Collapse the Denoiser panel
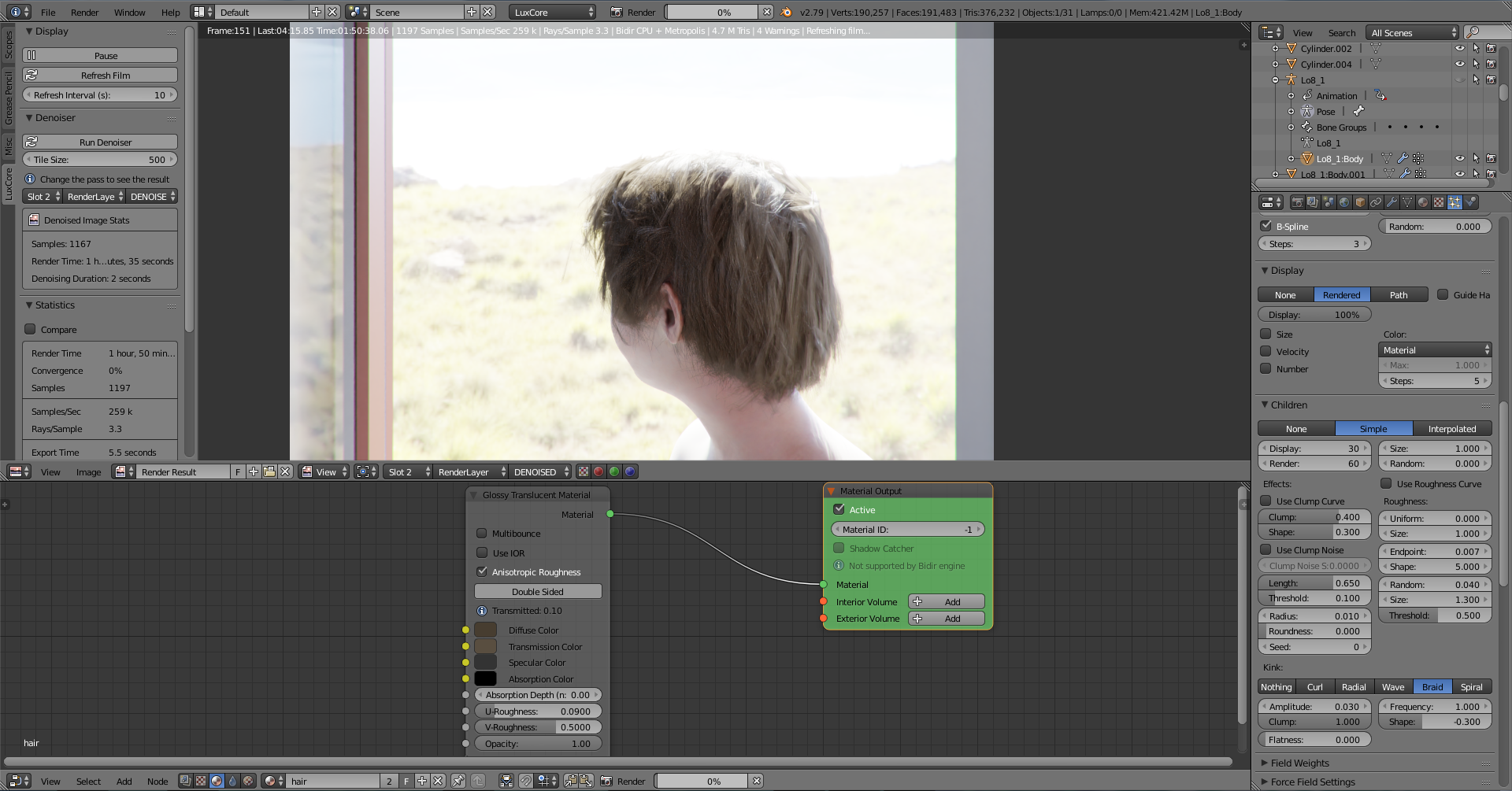Screen dimensions: 1512x791 (29, 117)
